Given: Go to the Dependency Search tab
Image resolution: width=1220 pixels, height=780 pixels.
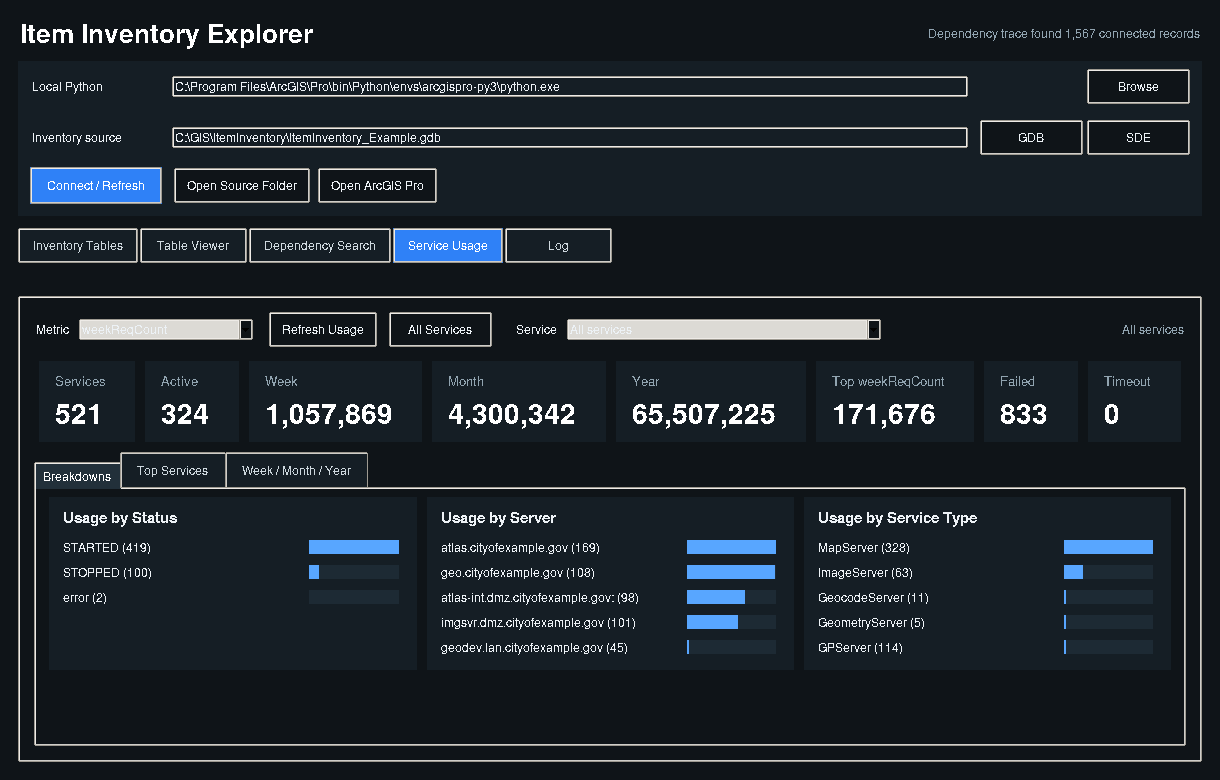Looking at the screenshot, I should click(x=320, y=246).
